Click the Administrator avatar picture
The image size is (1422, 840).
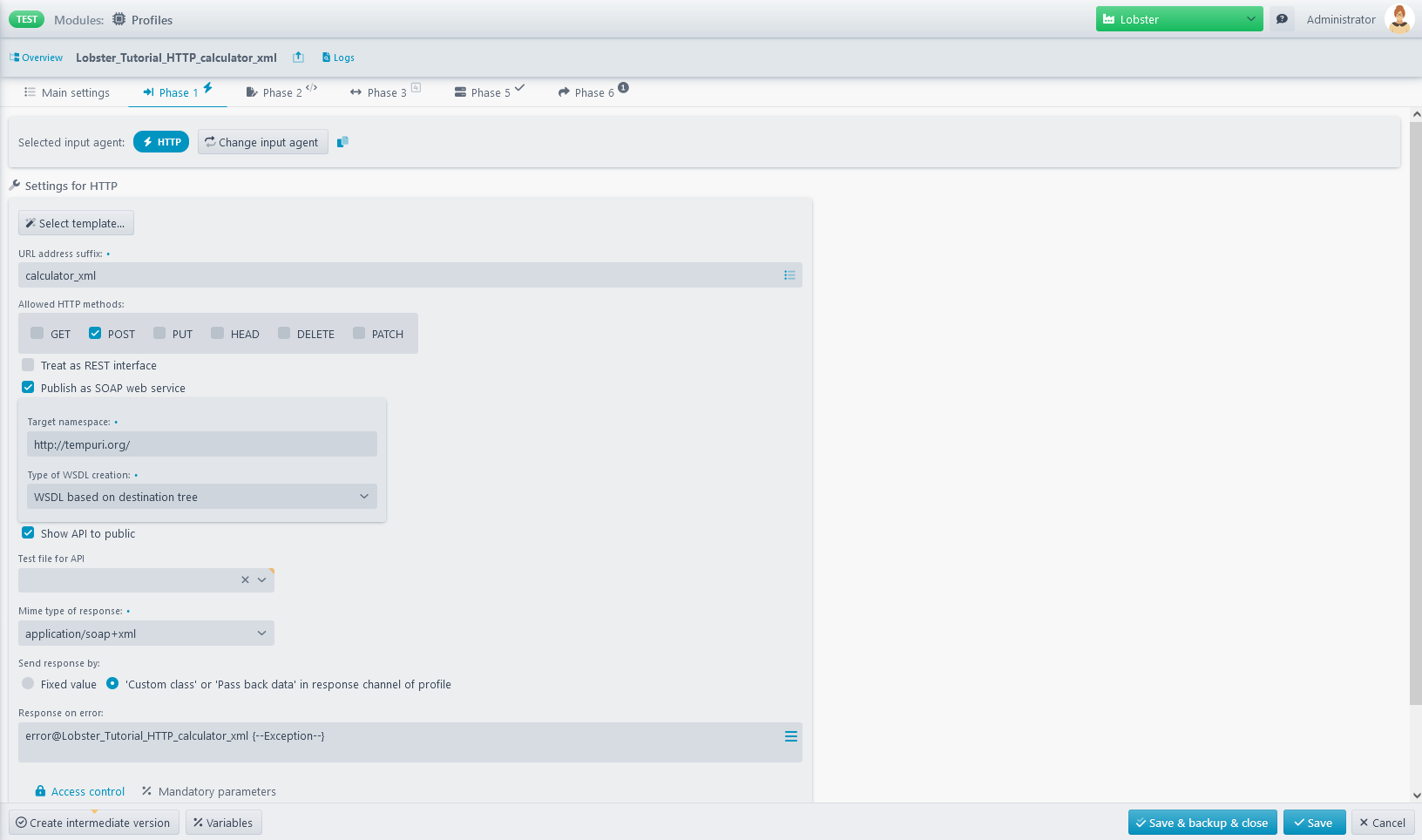point(1399,19)
